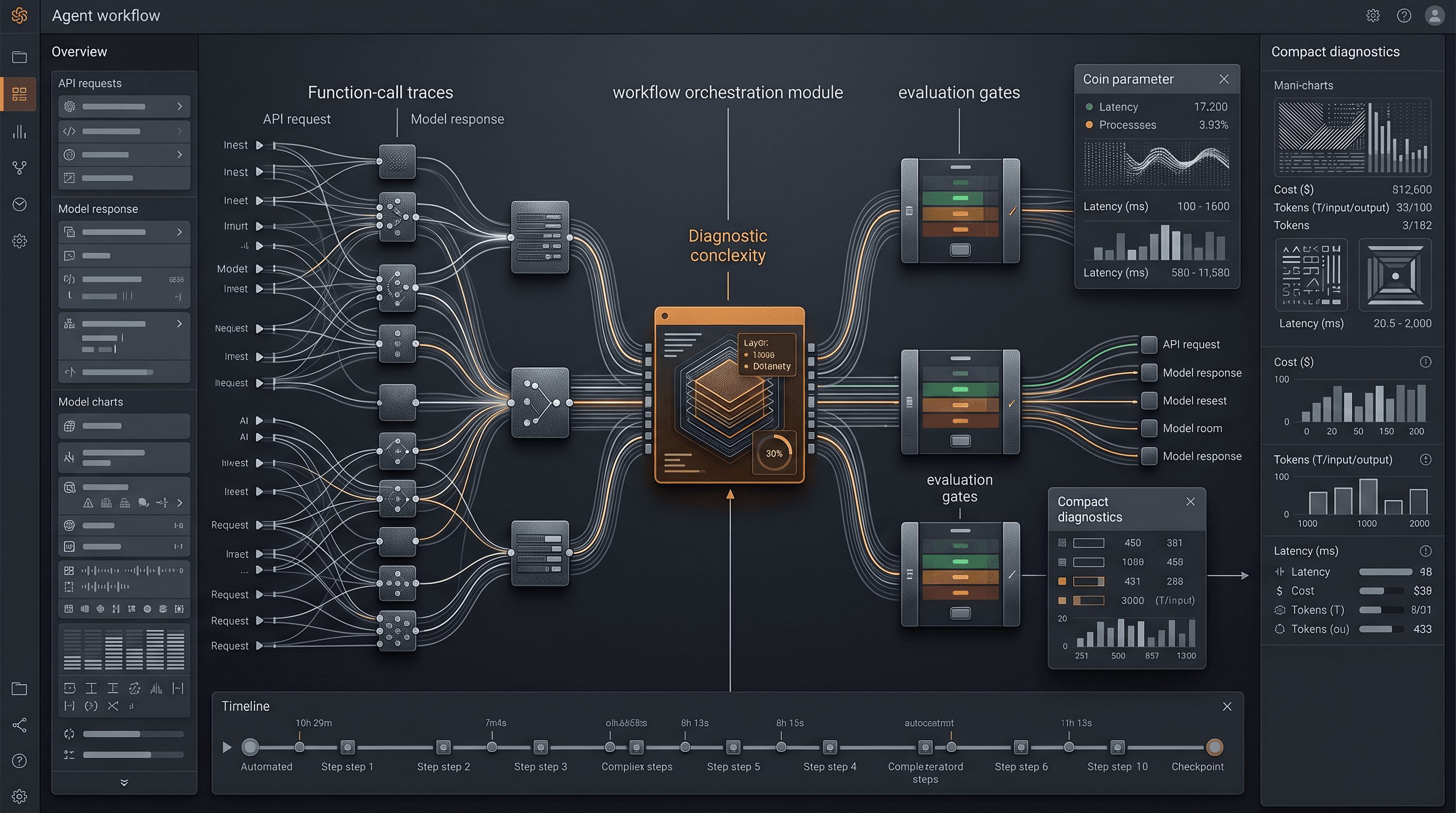This screenshot has height=813, width=1456.
Task: Play the timeline
Action: tap(227, 747)
